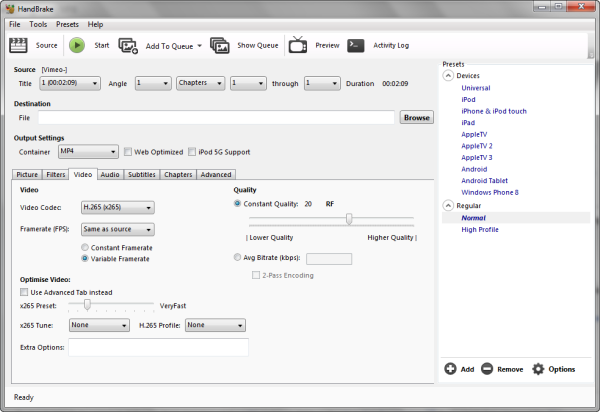Click the Remove preset minus icon
The width and height of the screenshot is (600, 412).
(x=486, y=369)
